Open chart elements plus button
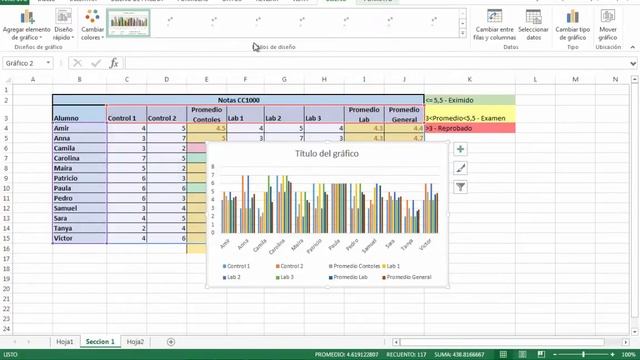Screen dimensions: 640x360 460,149
